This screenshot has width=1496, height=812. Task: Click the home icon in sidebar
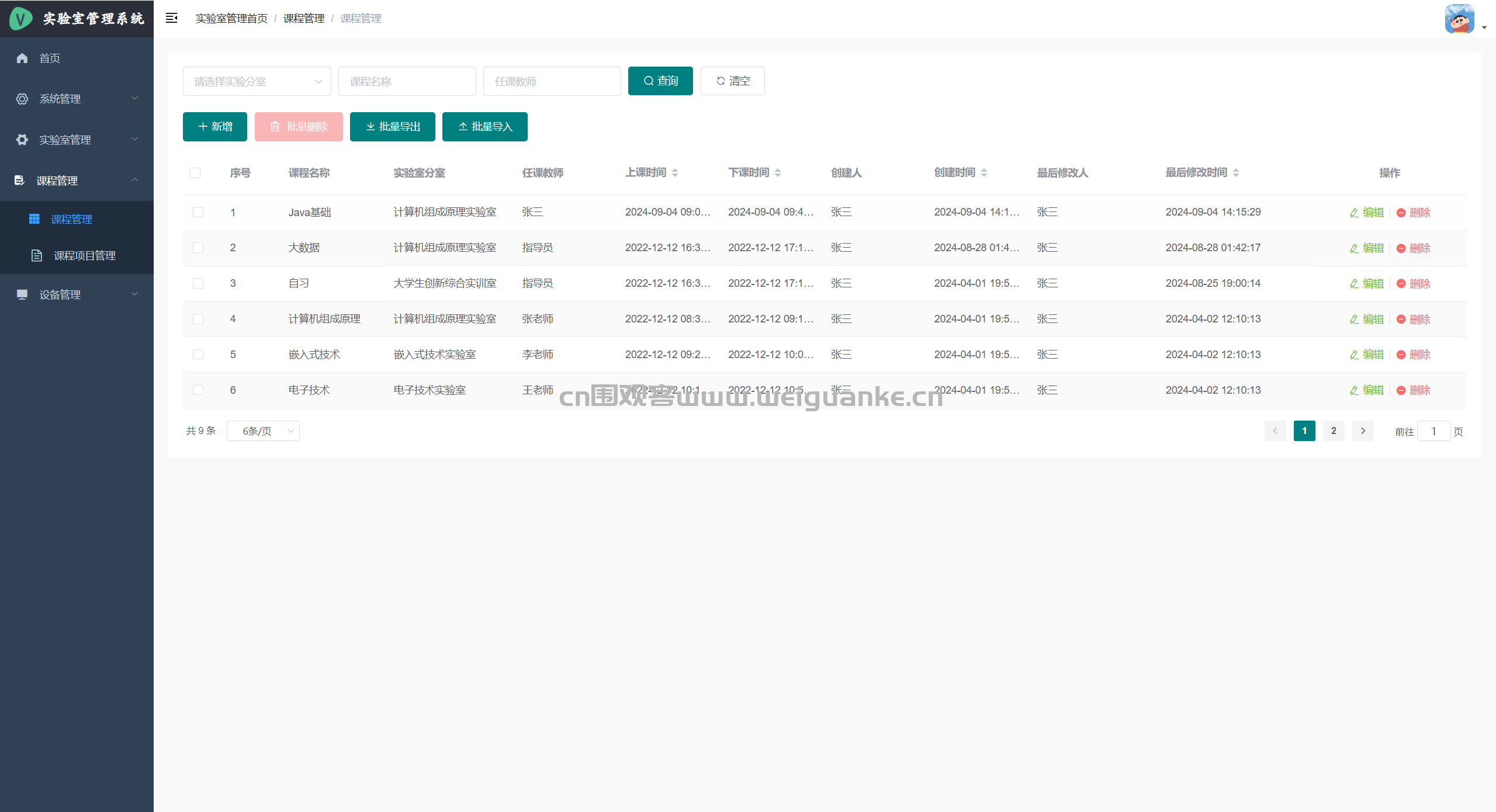click(22, 58)
